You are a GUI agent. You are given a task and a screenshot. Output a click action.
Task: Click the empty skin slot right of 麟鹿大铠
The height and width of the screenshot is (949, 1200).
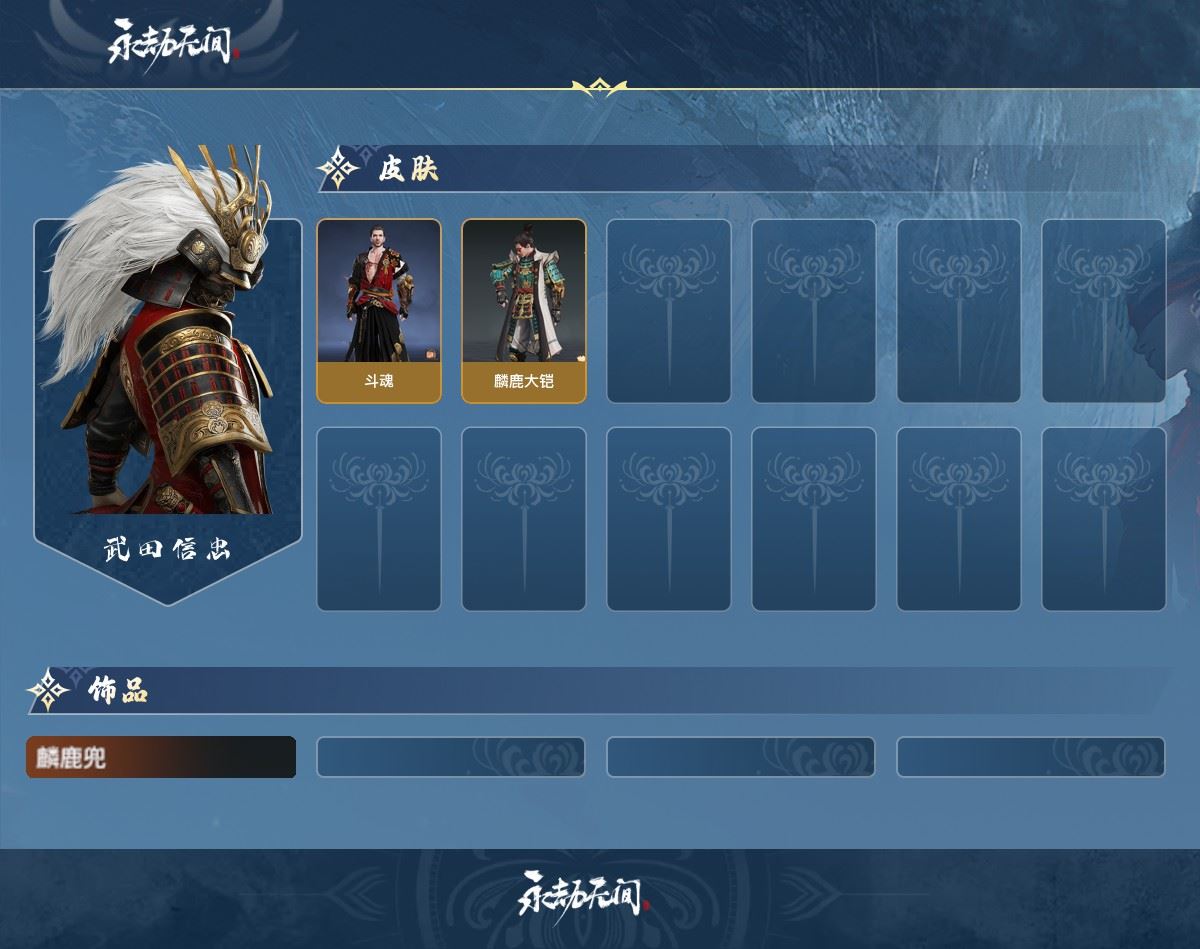669,311
